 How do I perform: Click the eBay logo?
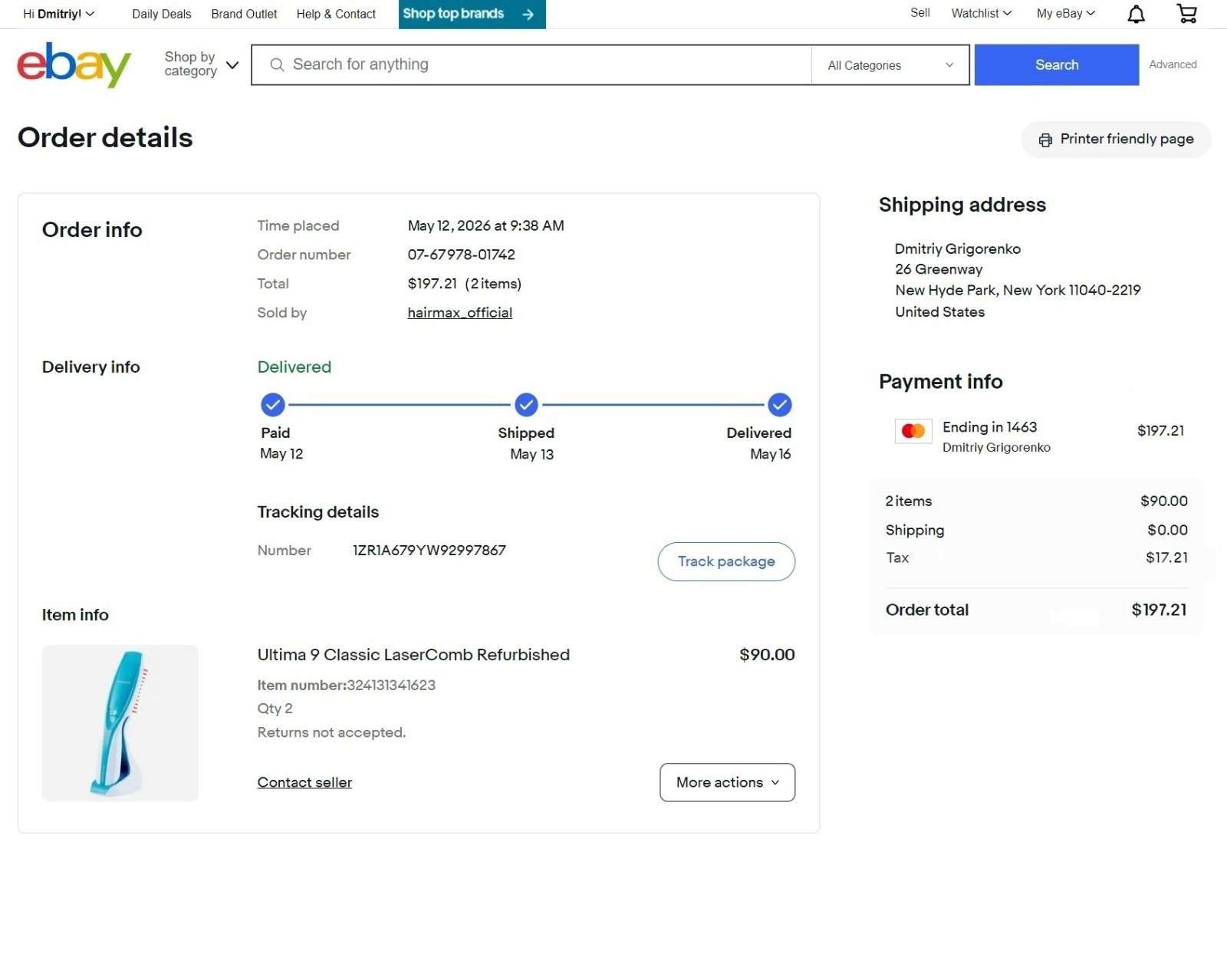(74, 64)
